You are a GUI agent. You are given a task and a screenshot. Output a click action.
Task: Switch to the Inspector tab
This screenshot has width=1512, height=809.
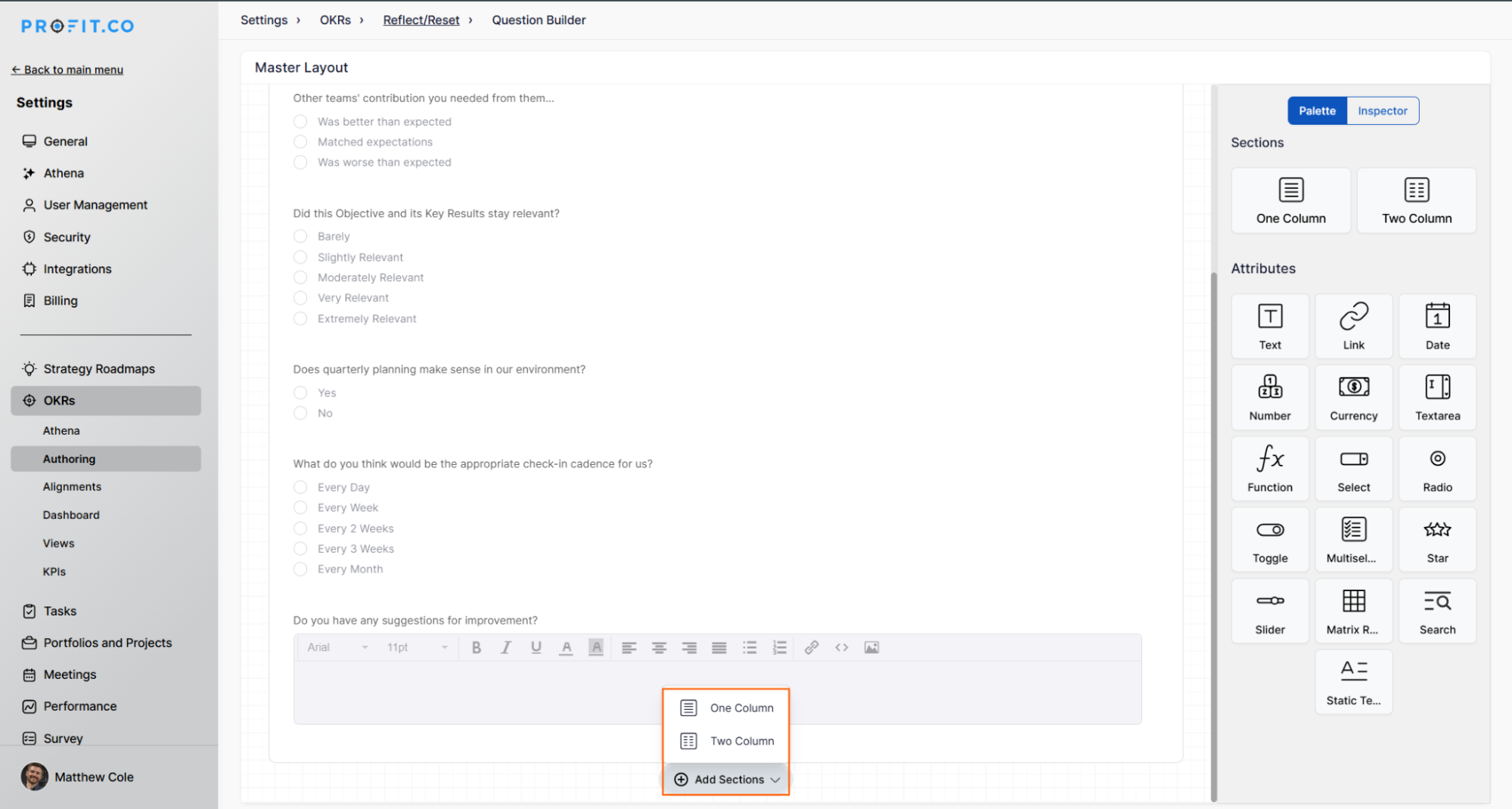1382,110
